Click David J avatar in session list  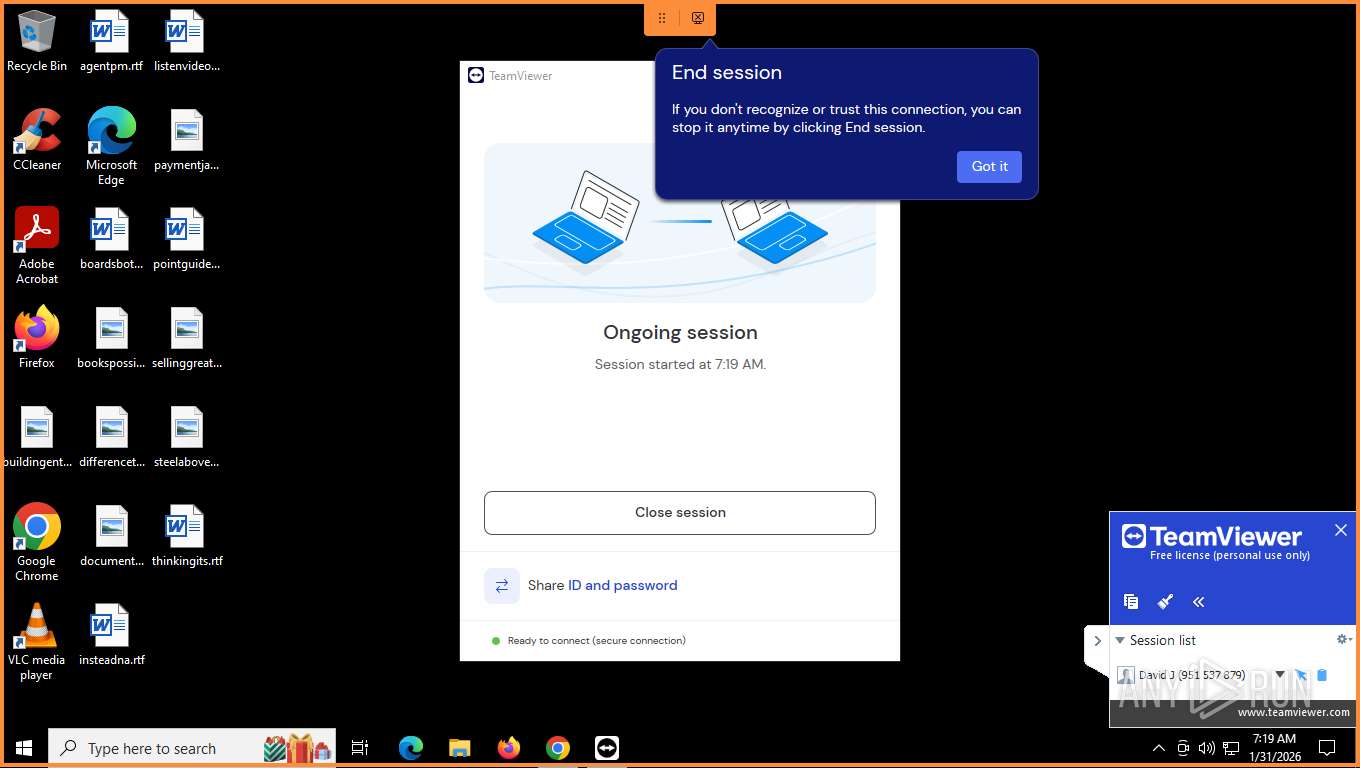(x=1126, y=676)
